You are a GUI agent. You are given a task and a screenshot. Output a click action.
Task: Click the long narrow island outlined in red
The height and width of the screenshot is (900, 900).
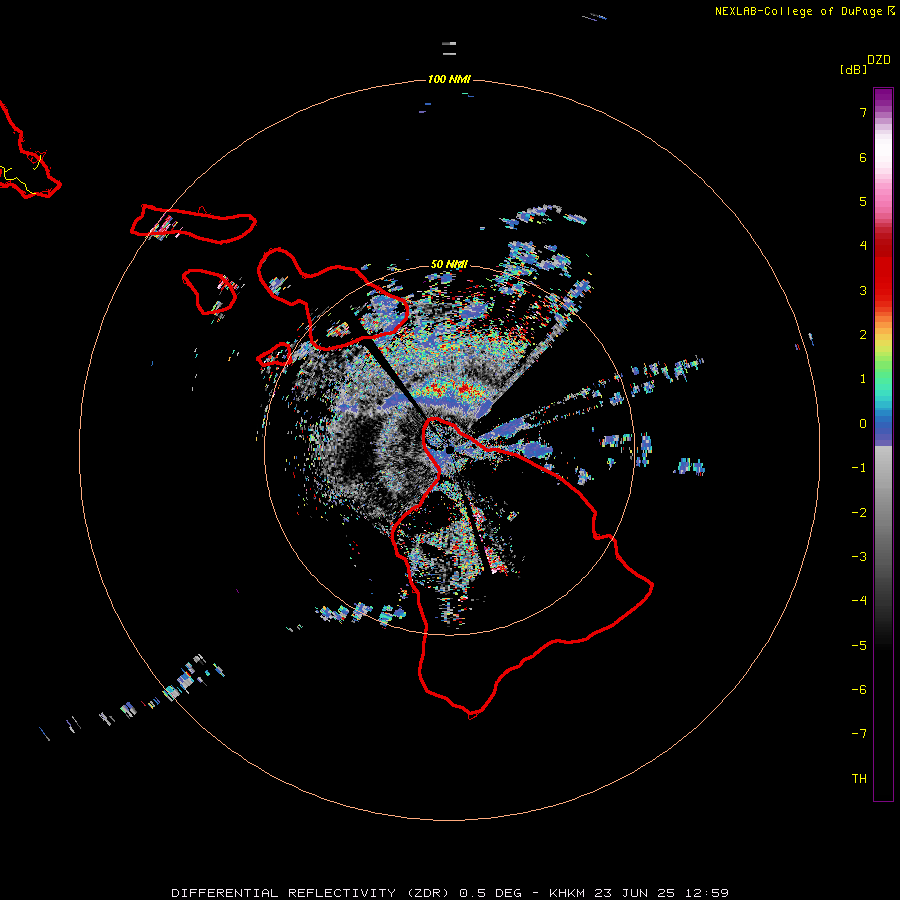tap(193, 224)
